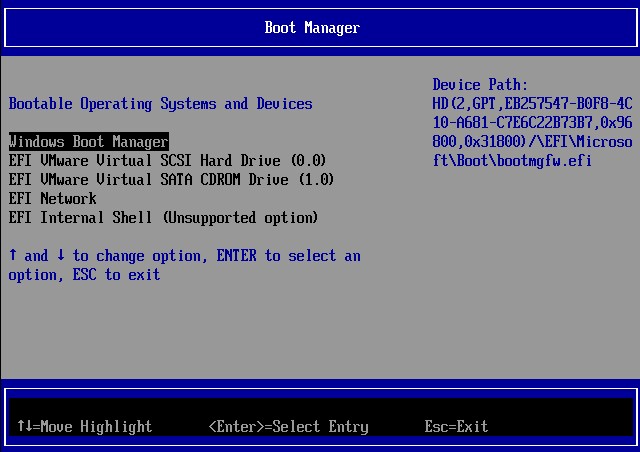Click the option, ESC to exit text
Image resolution: width=640 pixels, height=452 pixels.
point(84,275)
